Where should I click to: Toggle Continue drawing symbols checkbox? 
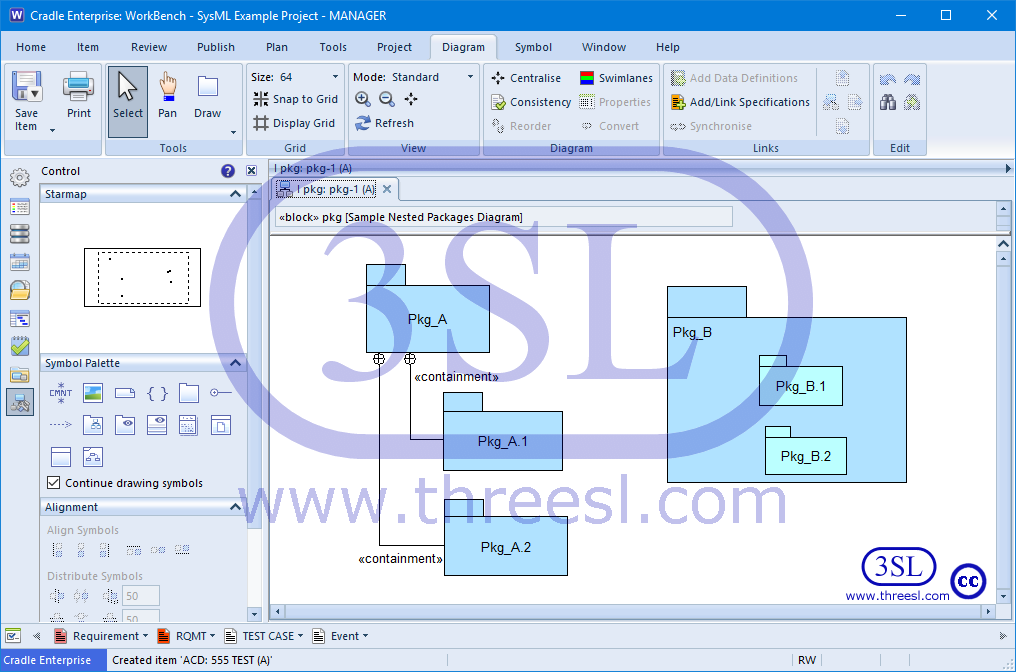click(x=54, y=483)
